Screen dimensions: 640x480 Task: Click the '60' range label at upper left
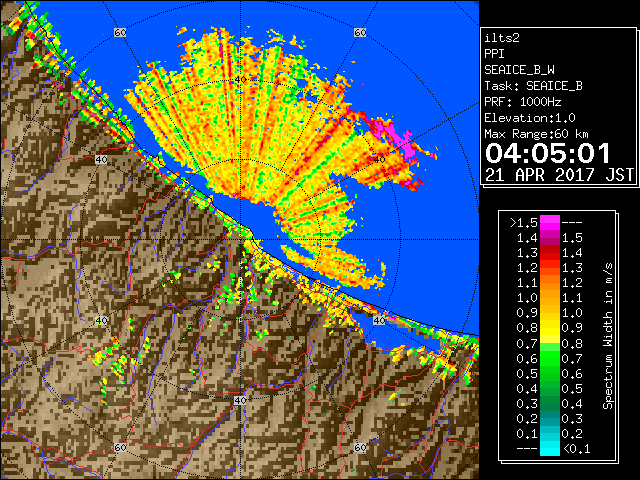[x=120, y=32]
